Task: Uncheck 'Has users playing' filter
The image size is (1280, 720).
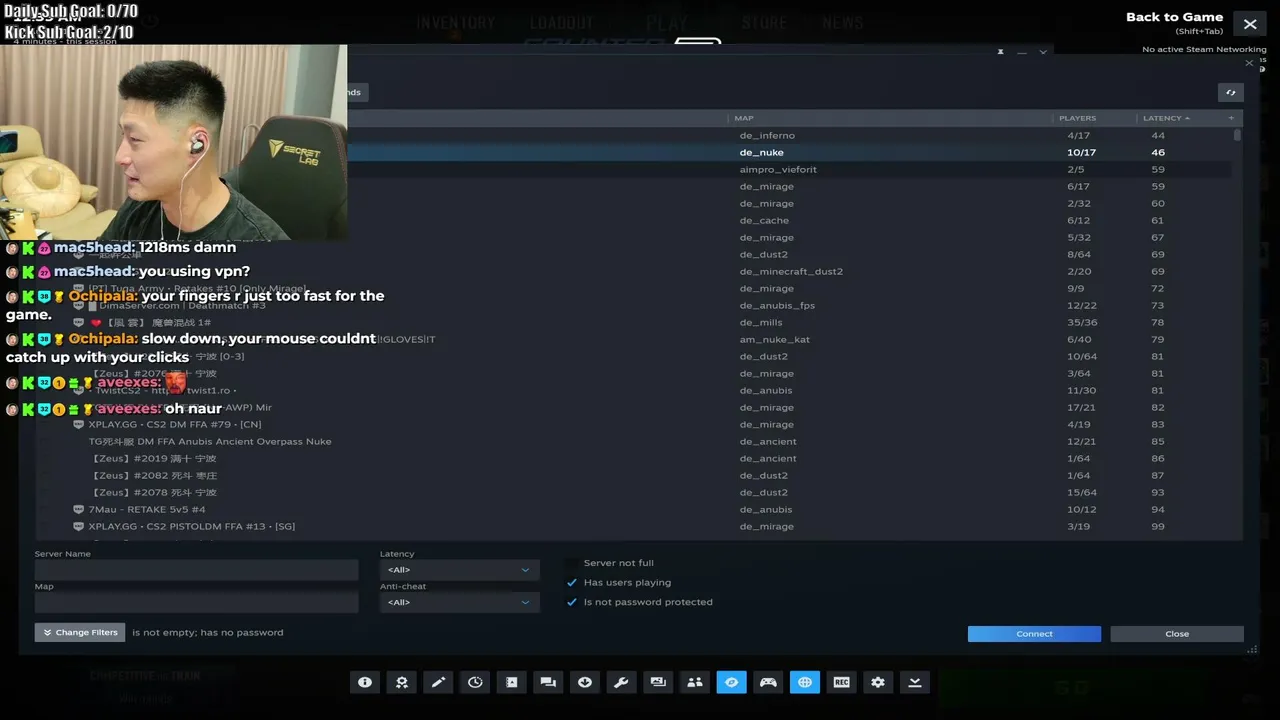Action: (x=572, y=582)
